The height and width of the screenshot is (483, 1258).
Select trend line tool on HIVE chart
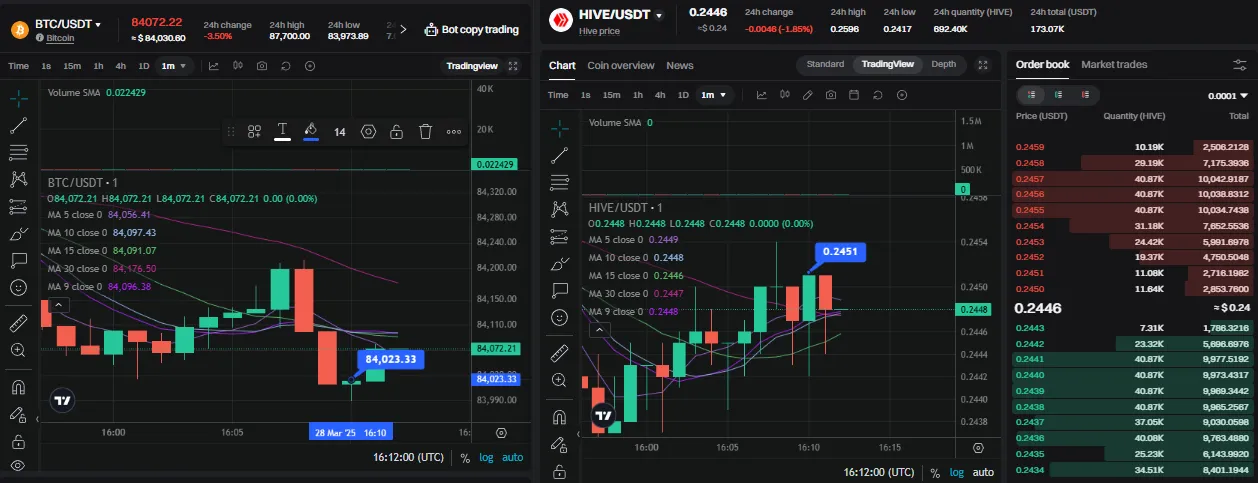pyautogui.click(x=559, y=155)
